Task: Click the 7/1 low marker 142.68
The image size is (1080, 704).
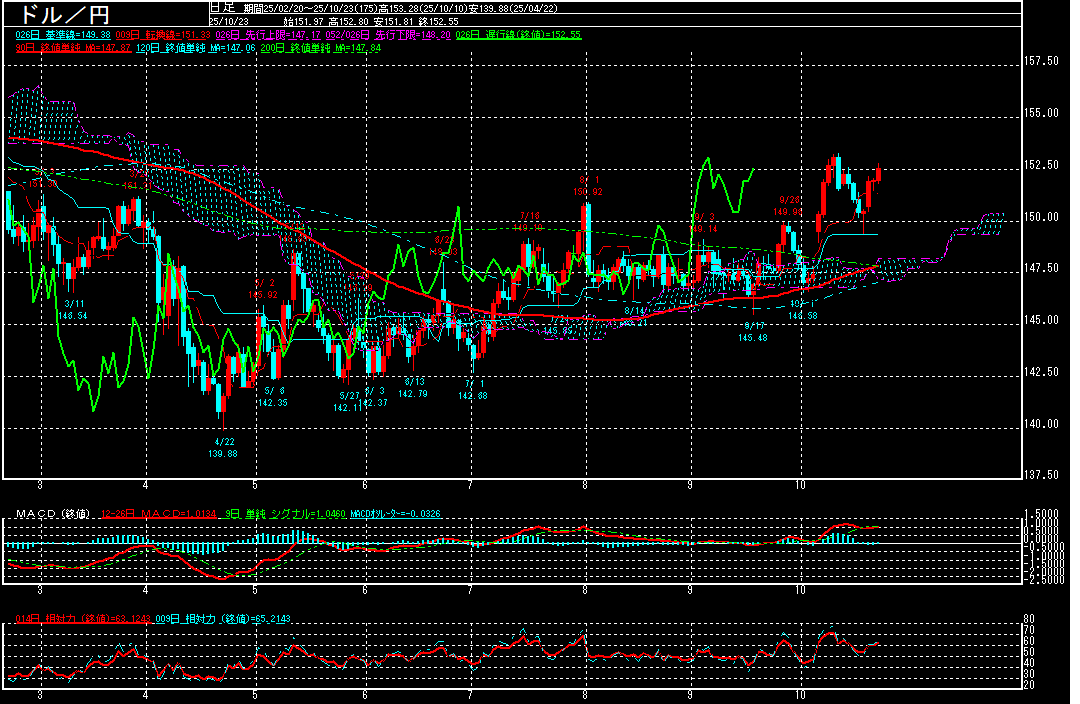Action: tap(472, 390)
